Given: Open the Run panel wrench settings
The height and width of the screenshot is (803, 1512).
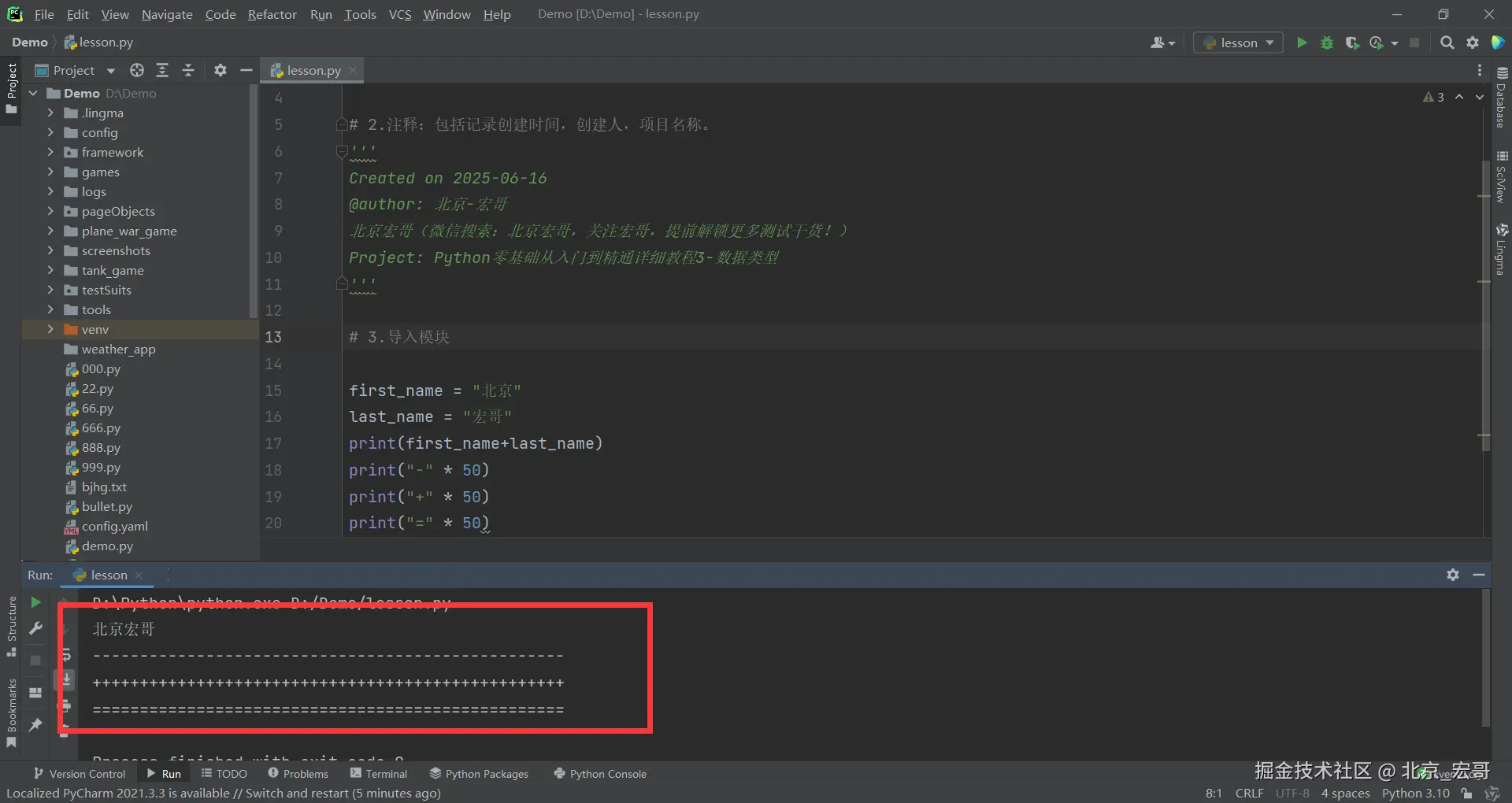Looking at the screenshot, I should click(x=35, y=628).
